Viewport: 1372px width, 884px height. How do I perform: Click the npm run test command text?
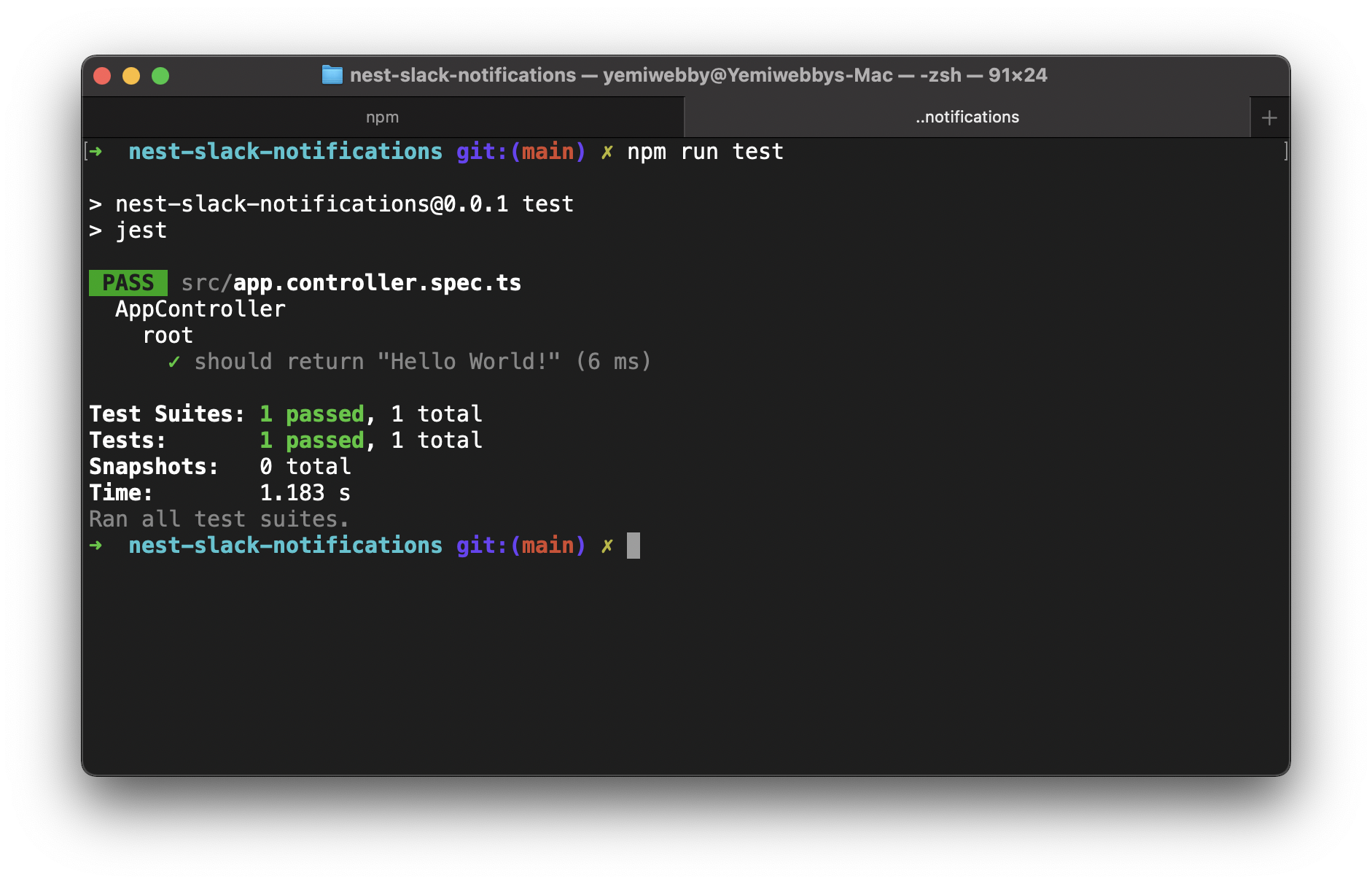706,152
